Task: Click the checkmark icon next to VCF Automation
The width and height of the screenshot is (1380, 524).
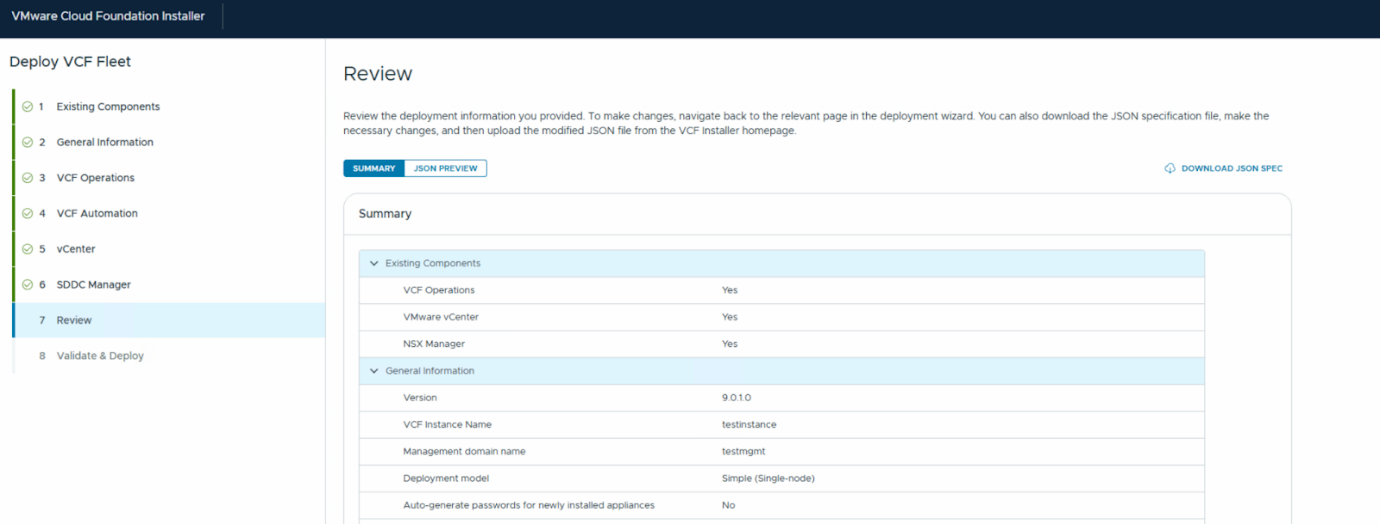Action: (x=28, y=214)
